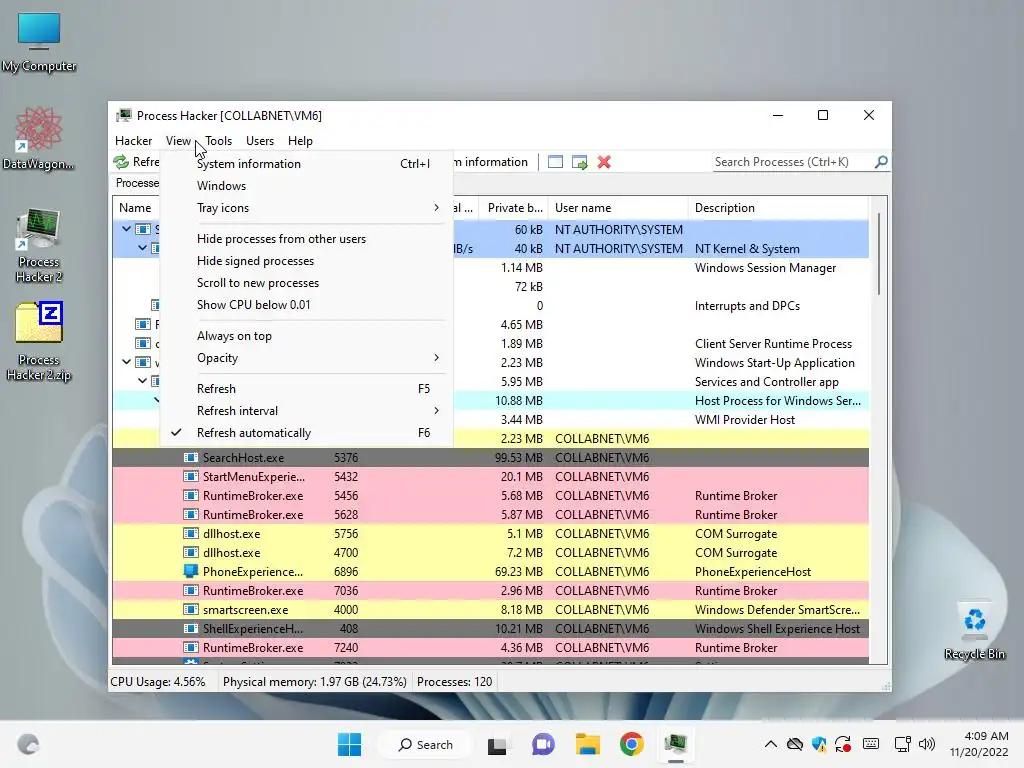
Task: Click the search magnifier icon
Action: click(x=881, y=161)
